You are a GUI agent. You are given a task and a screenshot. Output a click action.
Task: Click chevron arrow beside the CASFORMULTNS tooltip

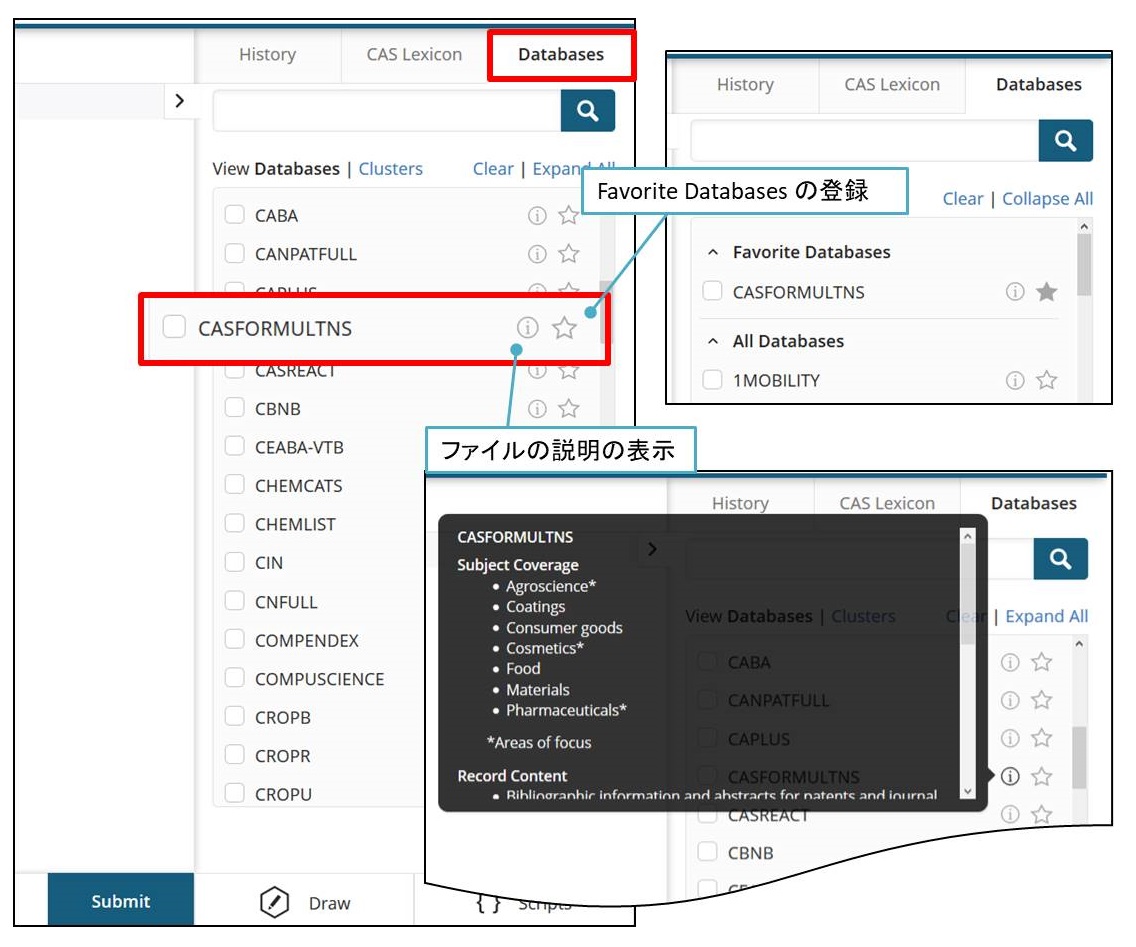(x=652, y=548)
